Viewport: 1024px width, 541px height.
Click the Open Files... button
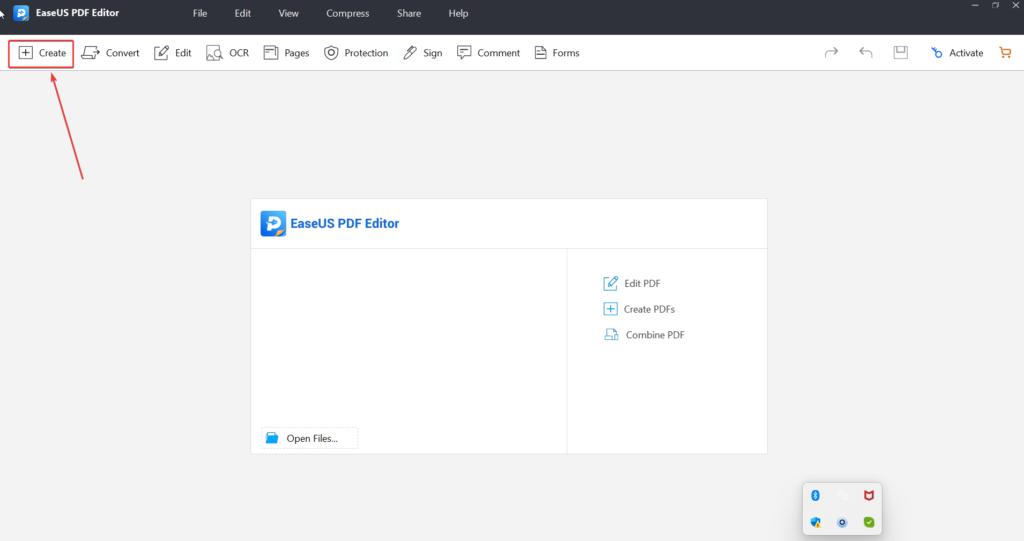310,438
